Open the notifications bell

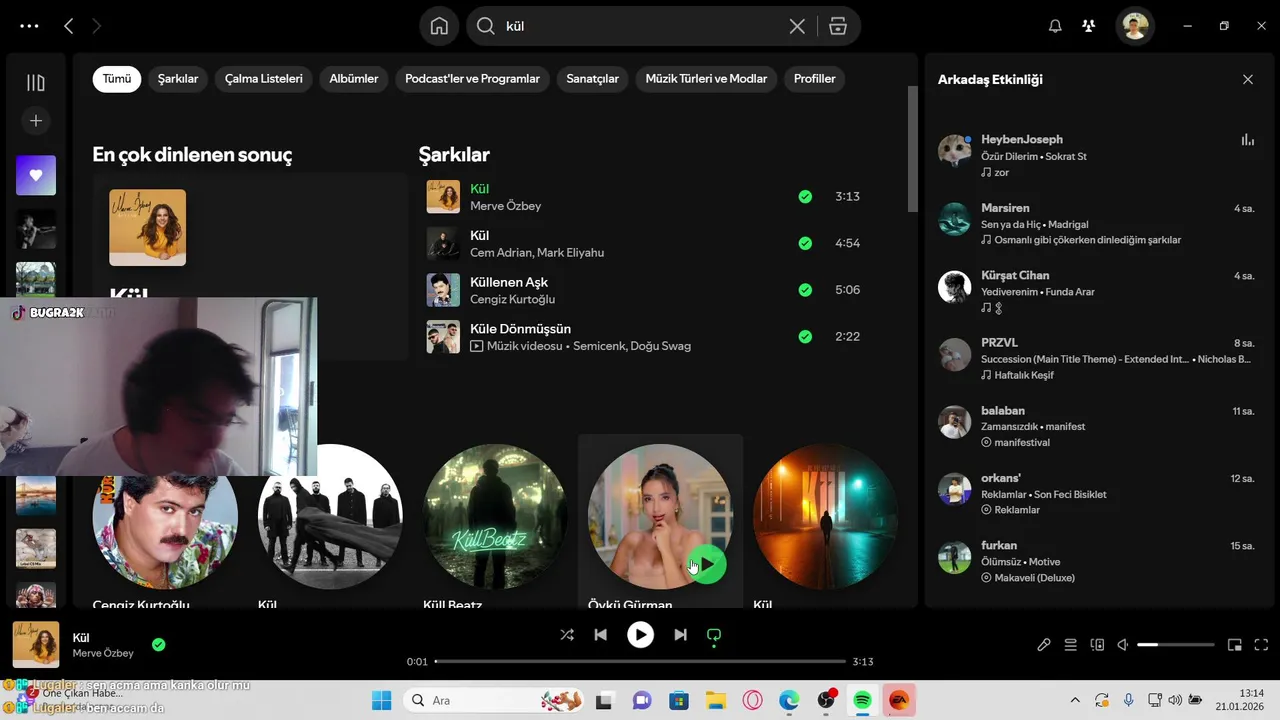point(1055,26)
